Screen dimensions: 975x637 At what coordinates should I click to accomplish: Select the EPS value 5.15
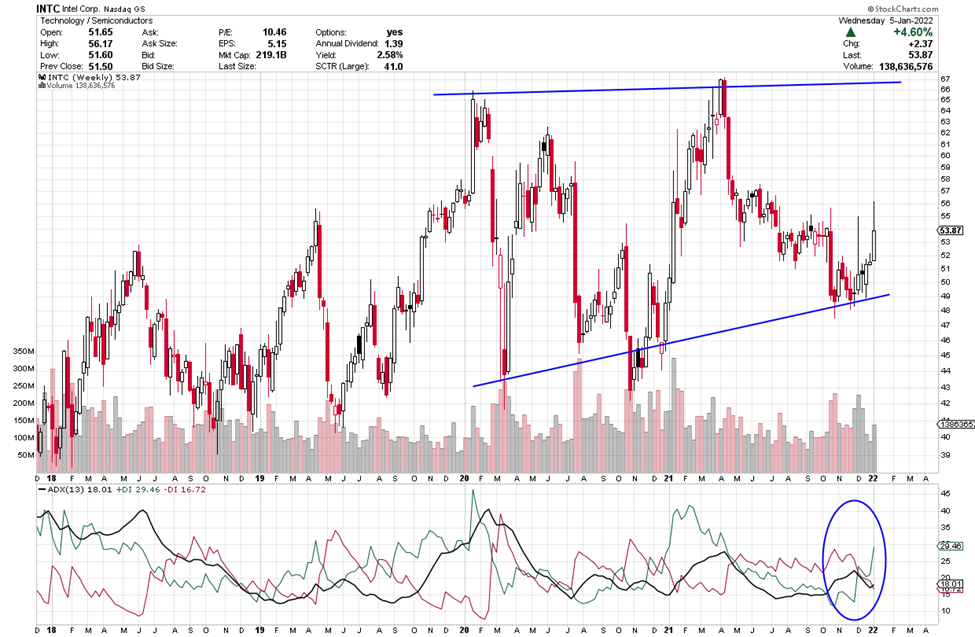[277, 44]
